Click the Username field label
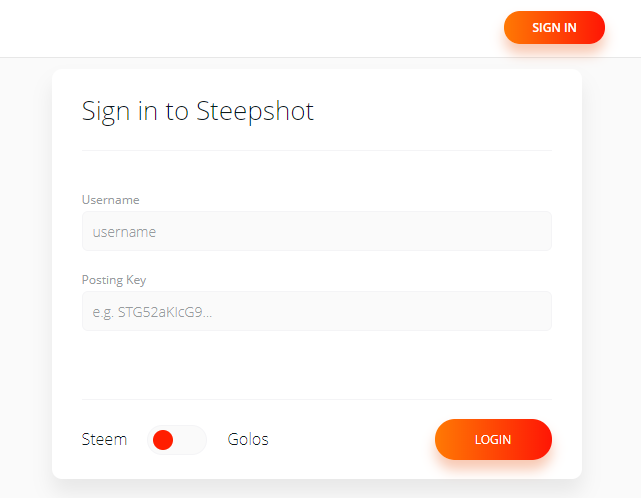The image size is (641, 498). click(110, 200)
